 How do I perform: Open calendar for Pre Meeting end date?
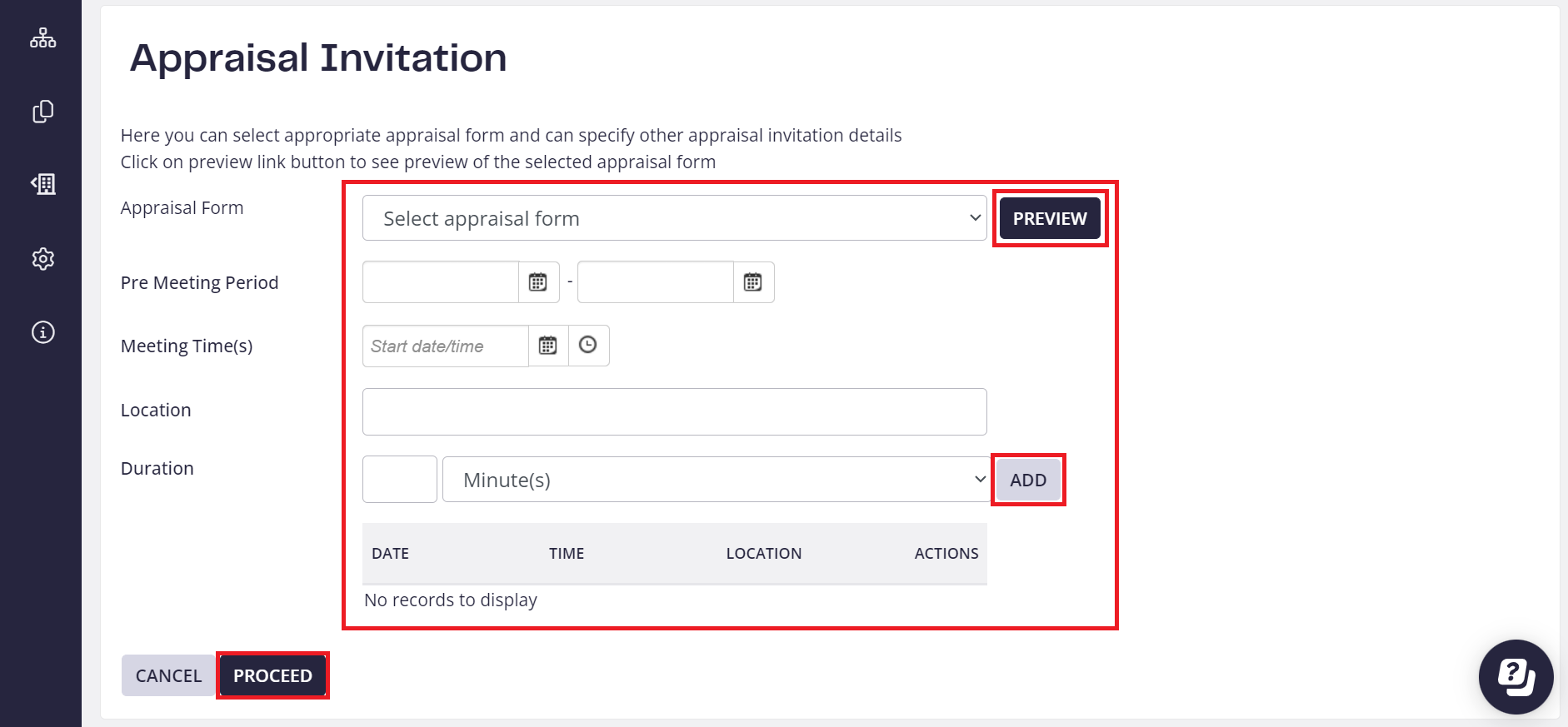(x=753, y=282)
